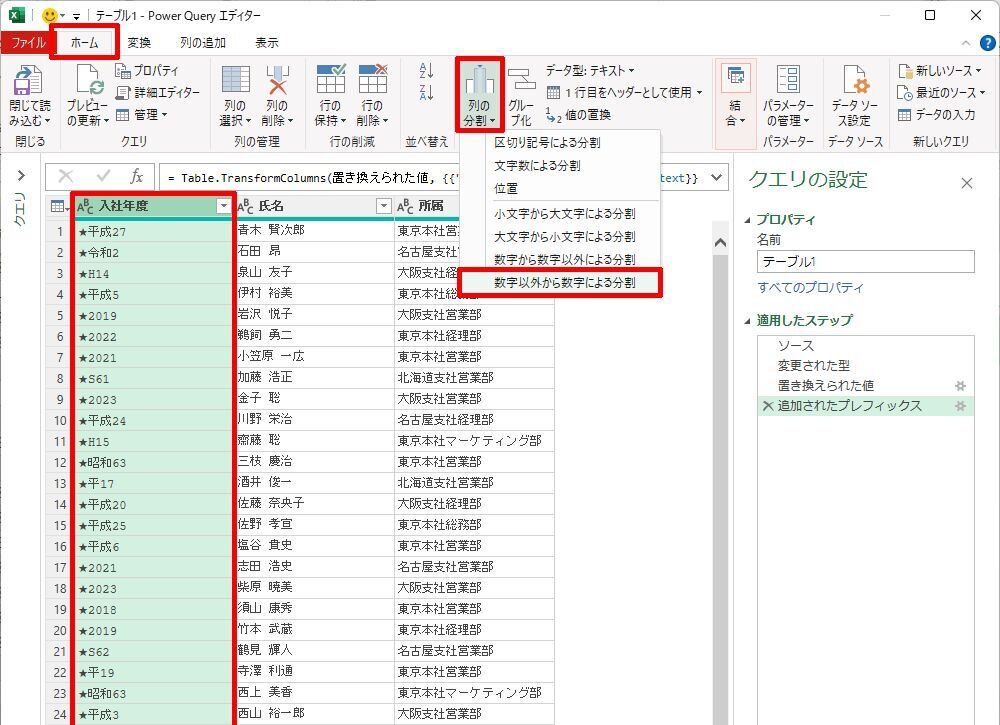Select the 置き換えられた値 applied step
Image resolution: width=1000 pixels, height=725 pixels.
click(825, 385)
